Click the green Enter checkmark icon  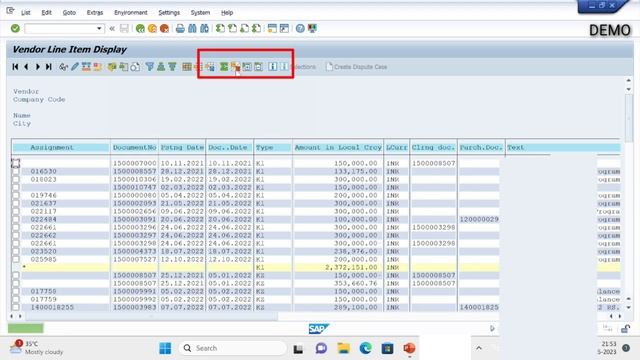point(15,28)
